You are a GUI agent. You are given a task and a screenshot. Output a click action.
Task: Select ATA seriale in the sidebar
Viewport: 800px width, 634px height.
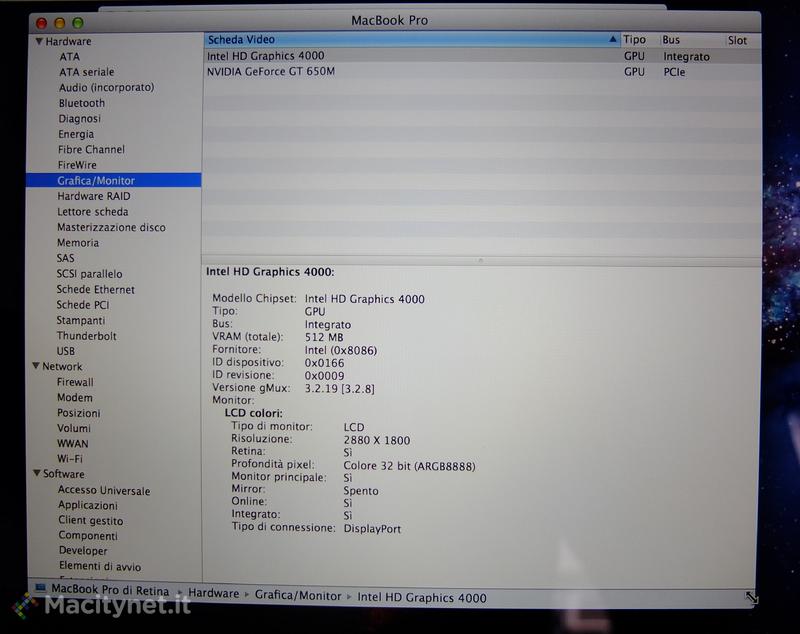pyautogui.click(x=86, y=72)
